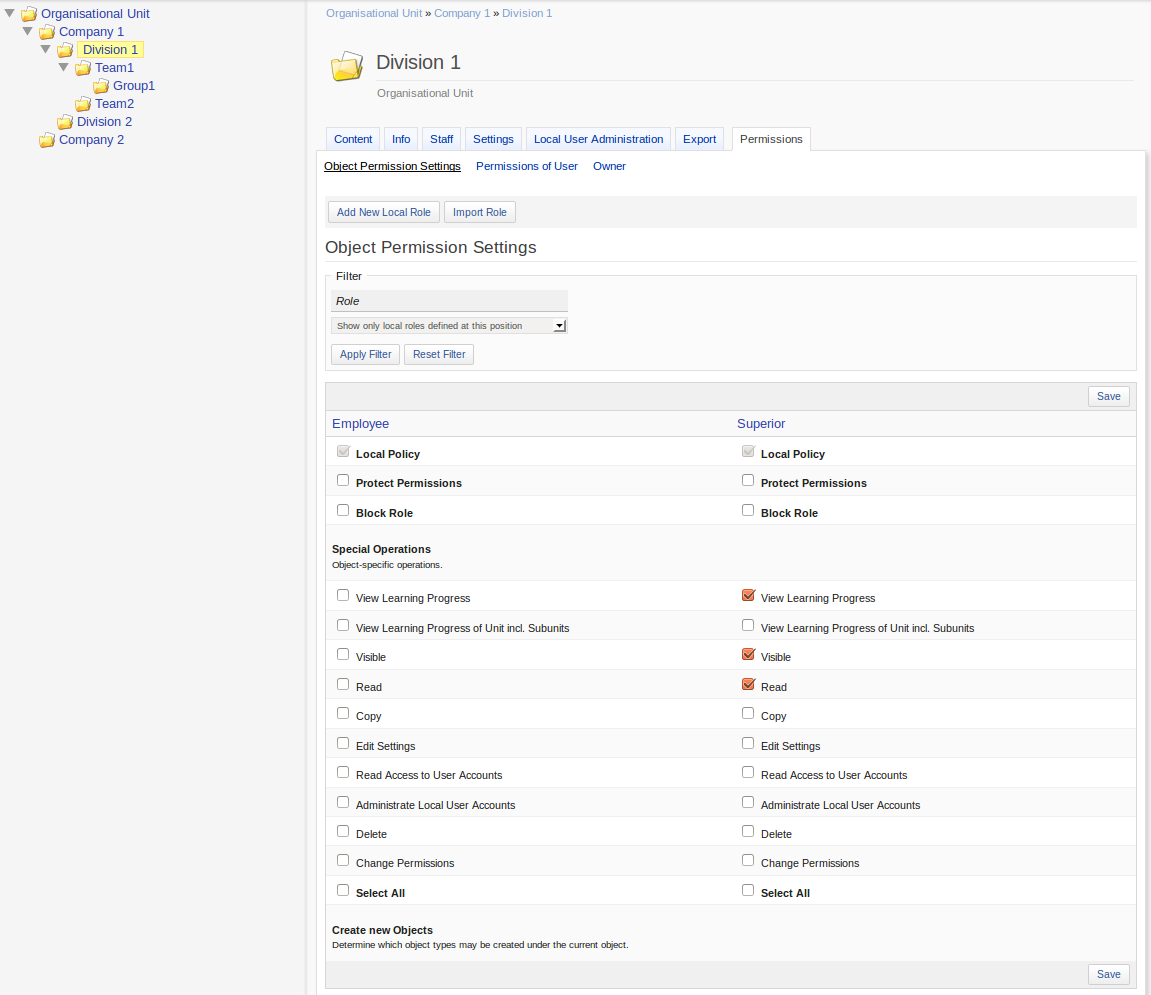This screenshot has height=995, width=1151.
Task: Collapse the Division 1 tree node
Action: pyautogui.click(x=46, y=49)
